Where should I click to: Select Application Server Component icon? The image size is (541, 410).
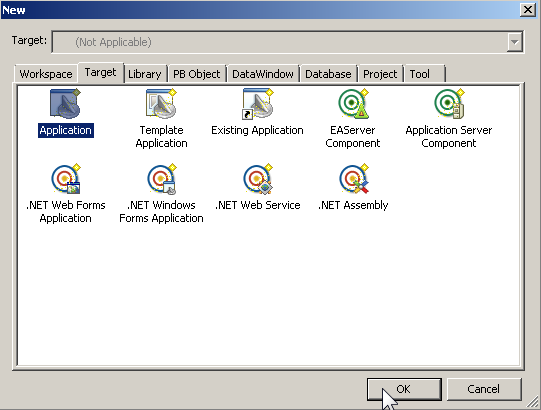click(449, 104)
